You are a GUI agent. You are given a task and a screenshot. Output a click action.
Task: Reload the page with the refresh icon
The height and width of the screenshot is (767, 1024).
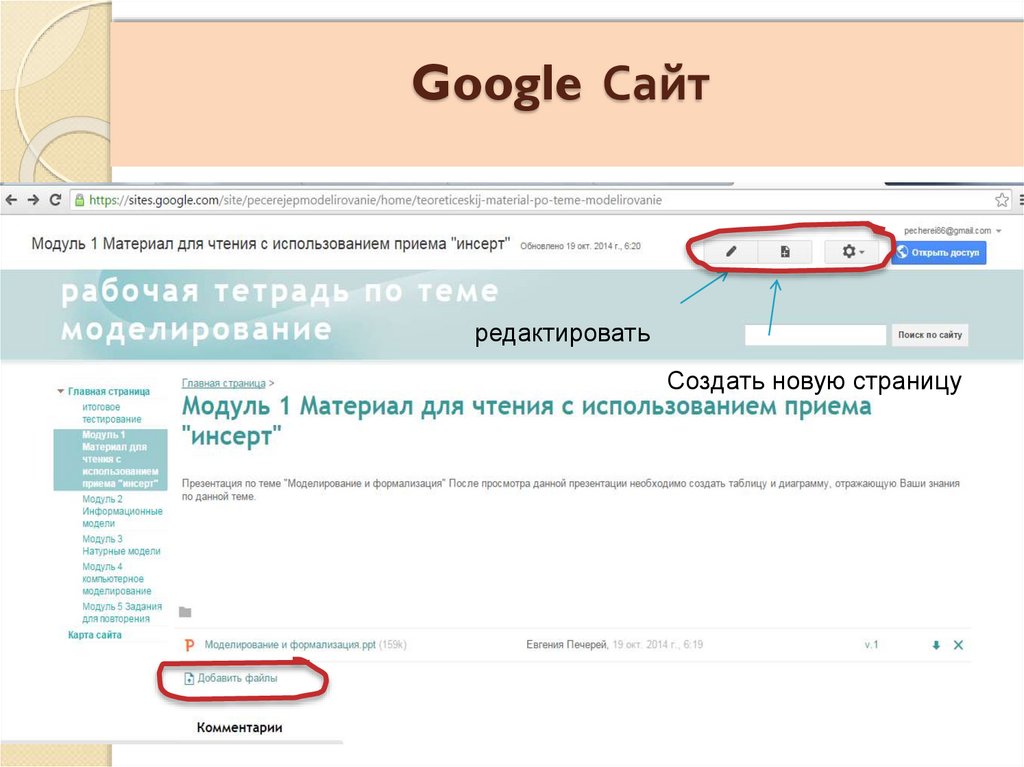[x=56, y=200]
